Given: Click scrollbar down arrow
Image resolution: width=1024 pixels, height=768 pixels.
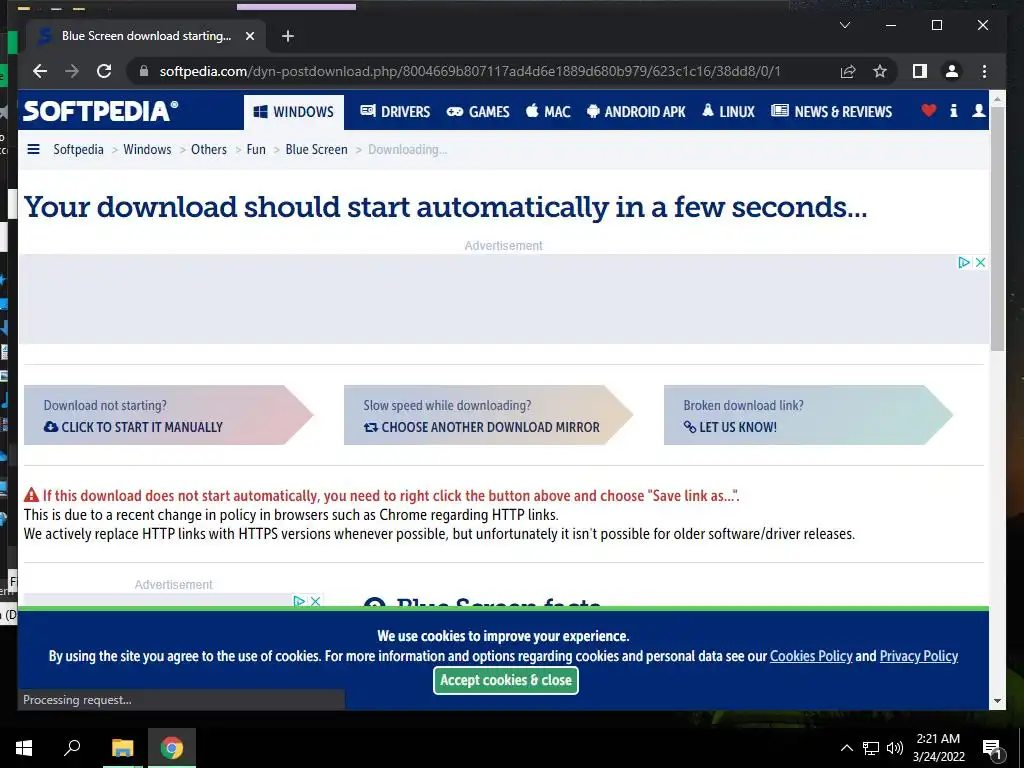Looking at the screenshot, I should click(x=997, y=701).
